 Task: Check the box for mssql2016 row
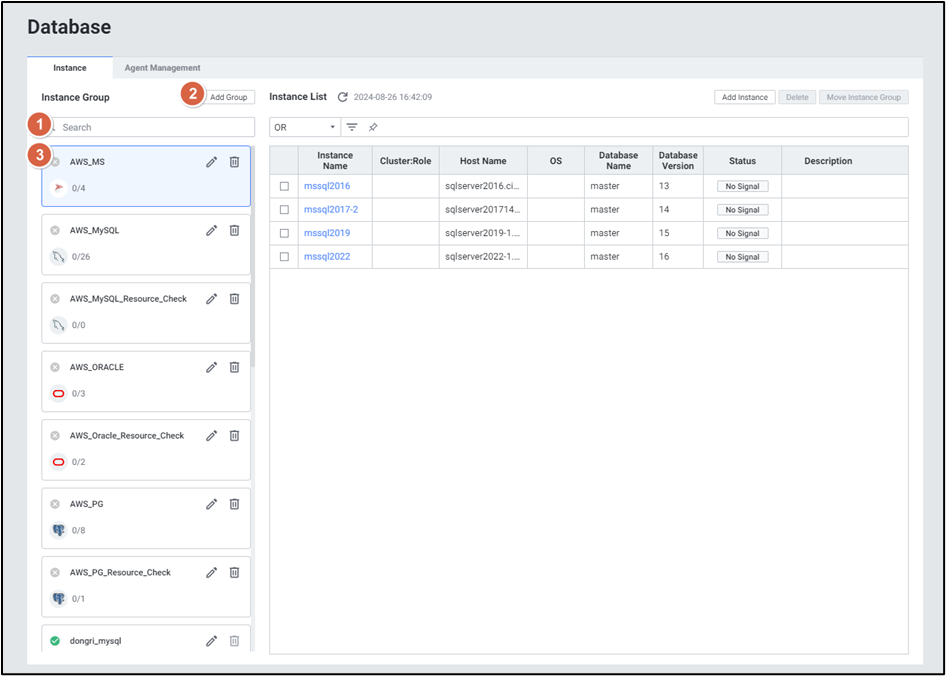[284, 186]
